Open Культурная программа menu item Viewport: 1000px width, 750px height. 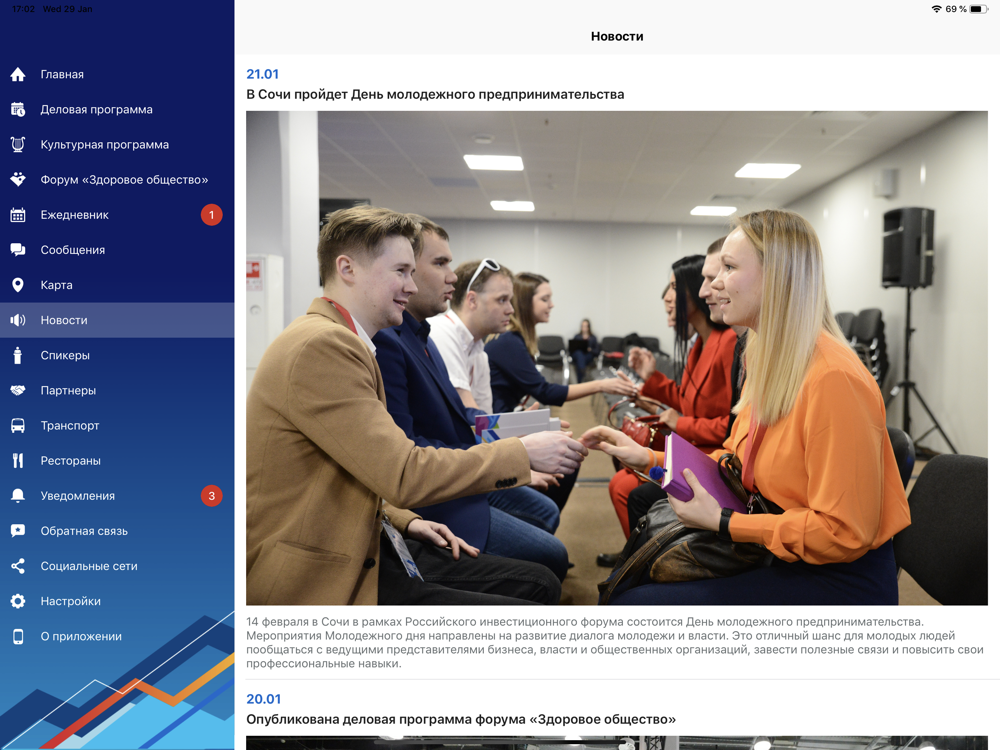pyautogui.click(x=117, y=145)
